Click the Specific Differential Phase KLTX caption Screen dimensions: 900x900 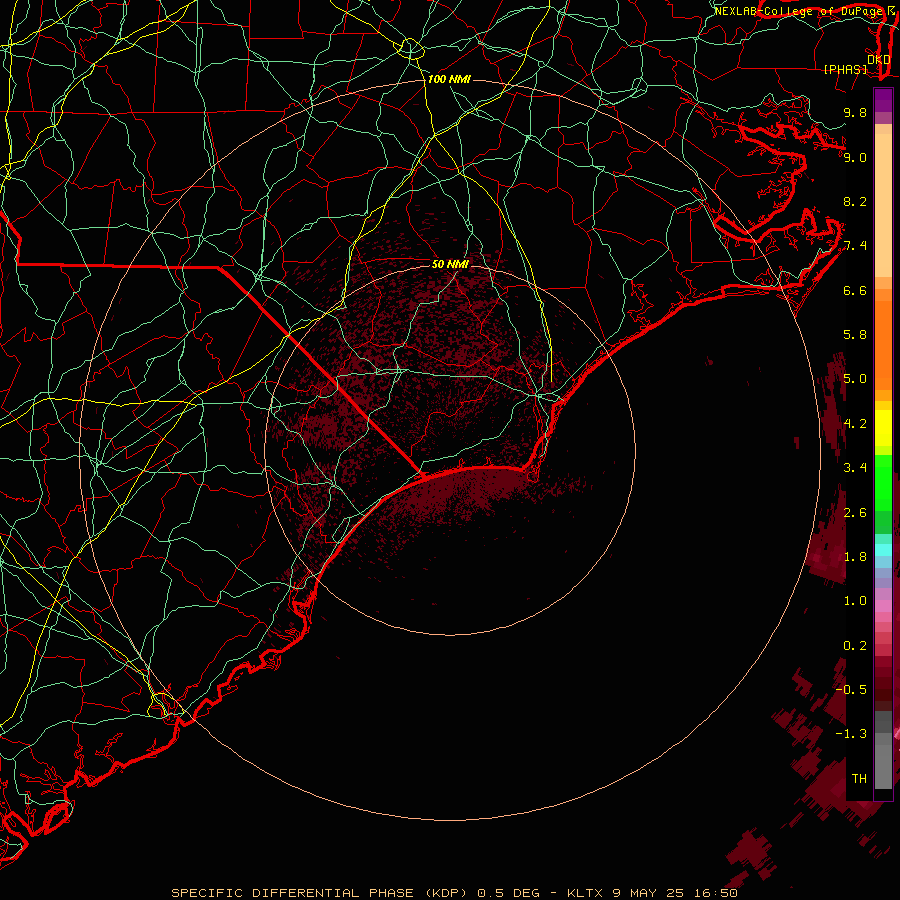pyautogui.click(x=454, y=893)
